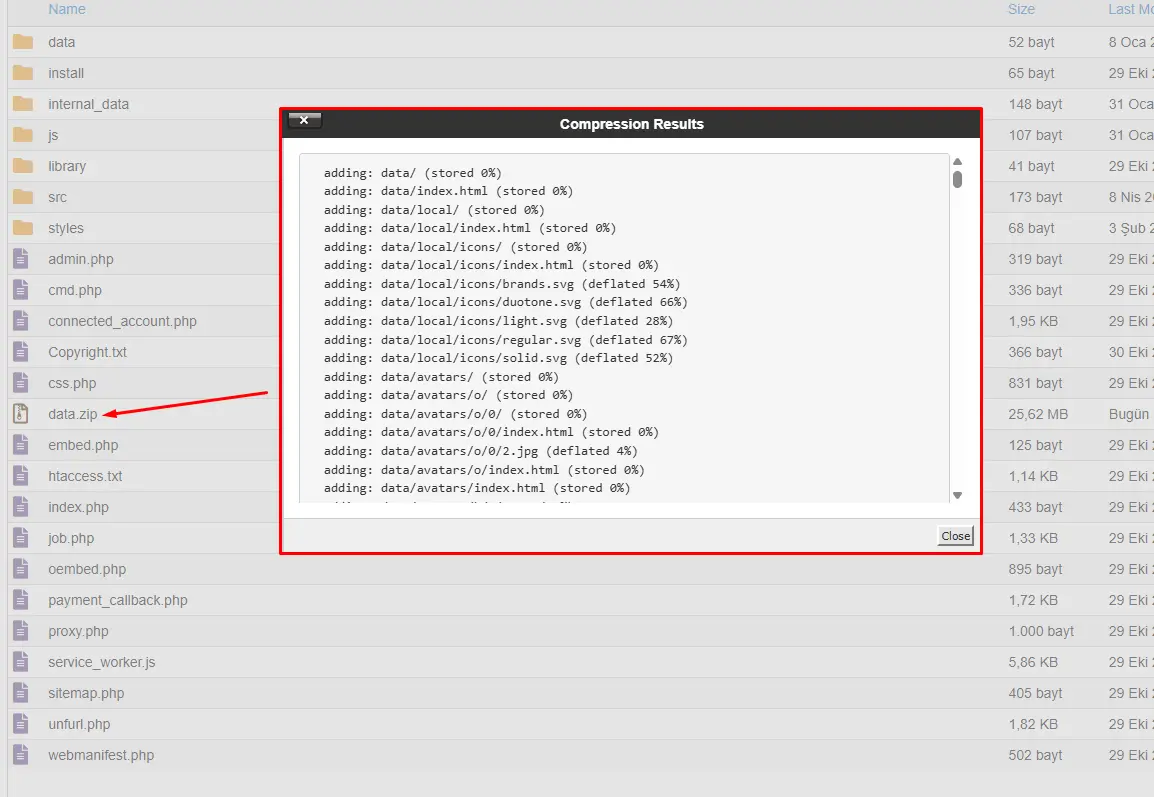Click the src folder icon
The width and height of the screenshot is (1154, 797).
click(23, 196)
